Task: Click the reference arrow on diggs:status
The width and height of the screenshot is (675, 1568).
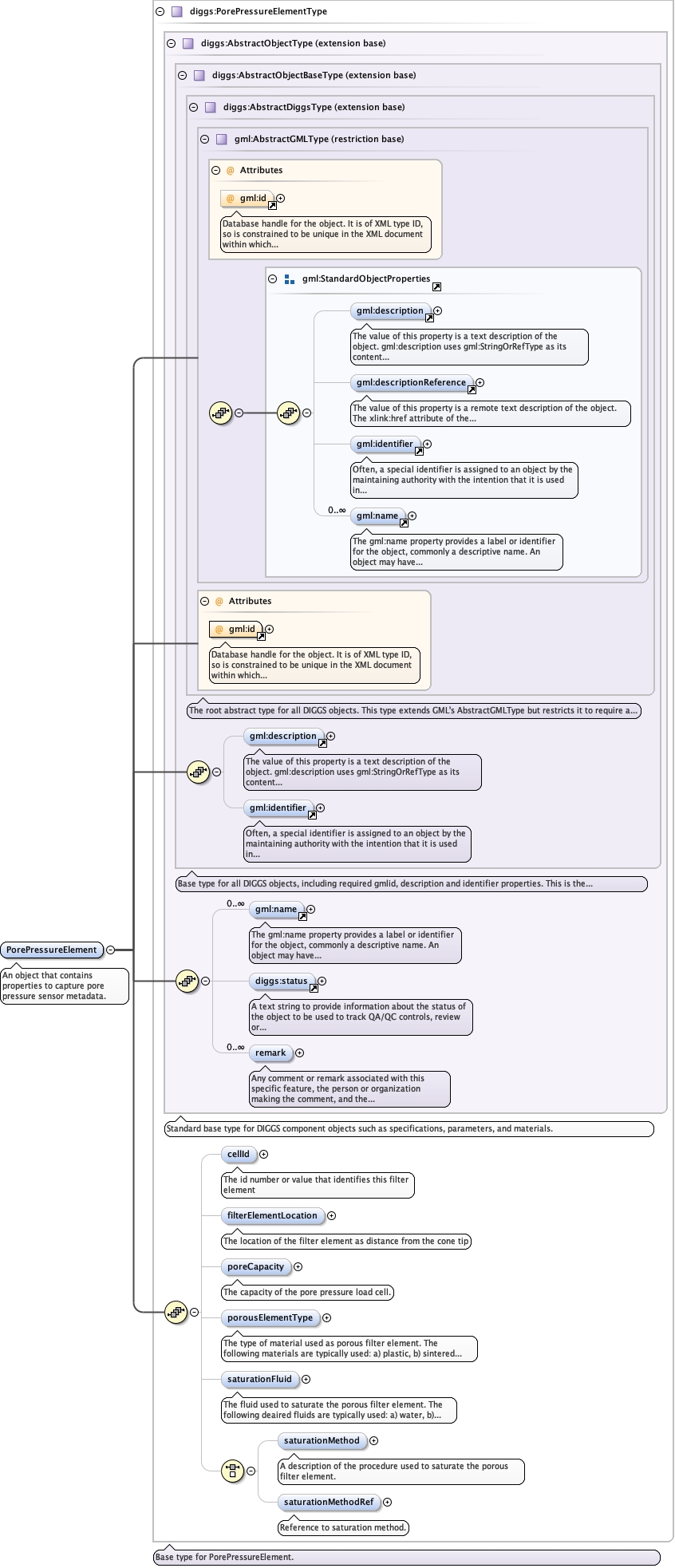Action: tap(314, 989)
